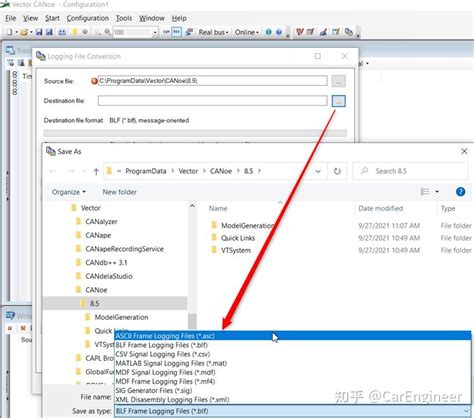Click the open folder toolbar icon
Screen dimensions: 474x418
click(24, 32)
